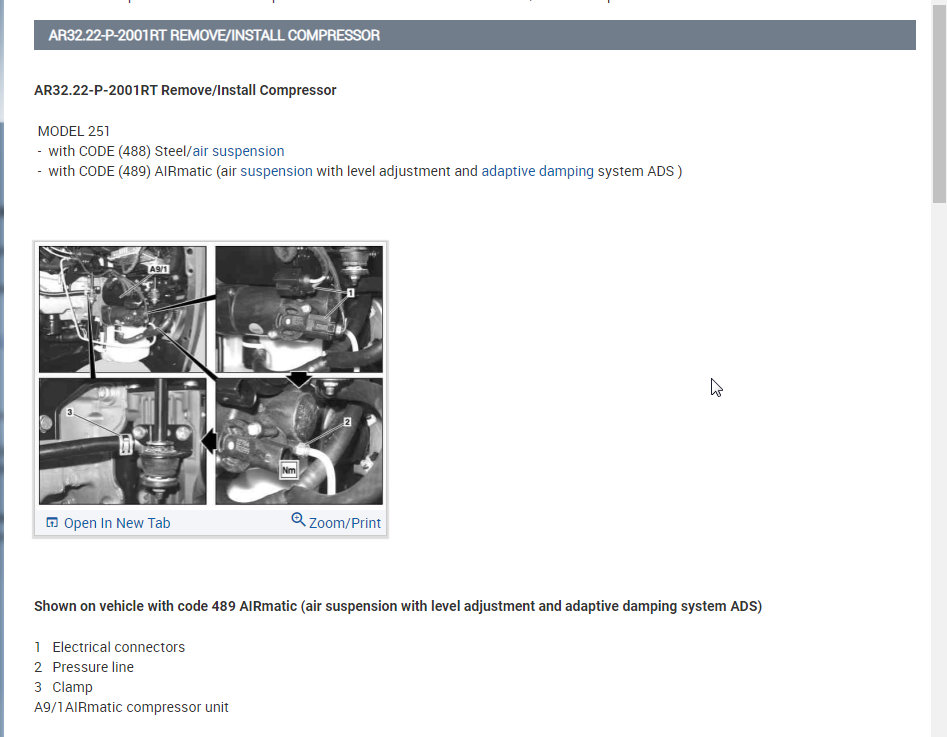Viewport: 947px width, 737px height.
Task: Click the A9/1 compressor unit photo panel
Action: [x=123, y=309]
